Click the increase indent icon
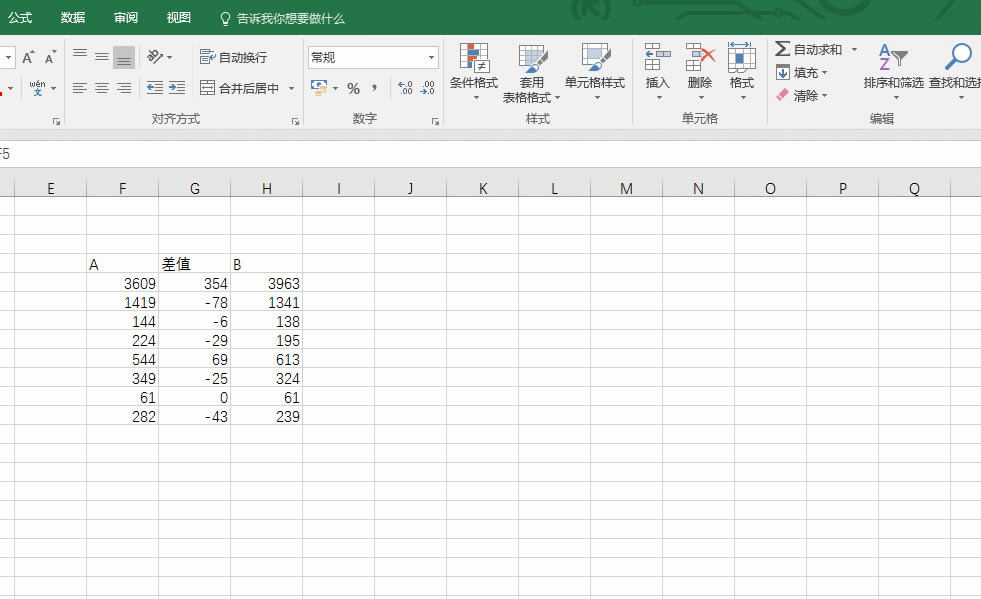 click(177, 88)
